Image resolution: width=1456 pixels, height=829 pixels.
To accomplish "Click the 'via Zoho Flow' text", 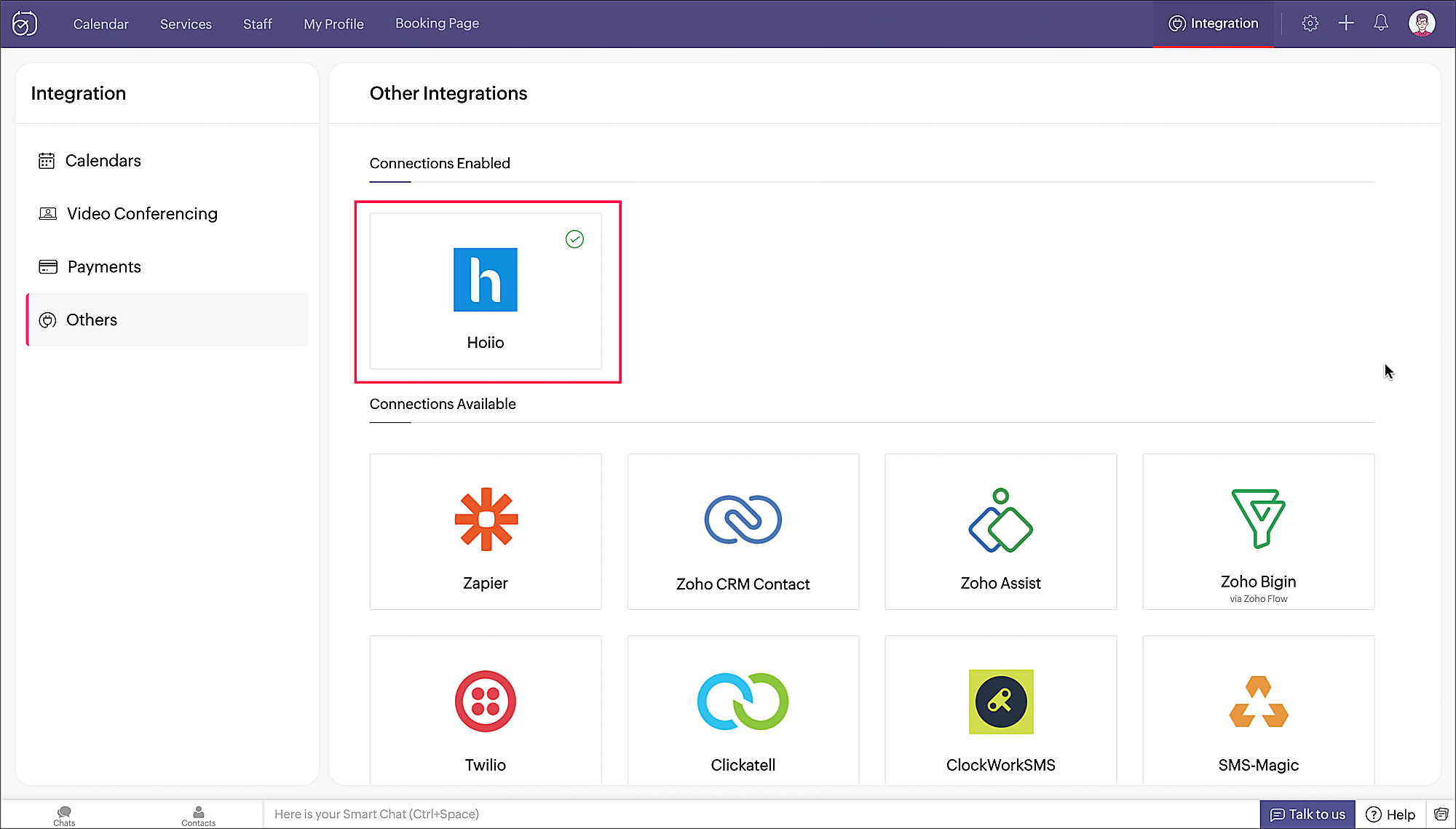I will click(1258, 599).
